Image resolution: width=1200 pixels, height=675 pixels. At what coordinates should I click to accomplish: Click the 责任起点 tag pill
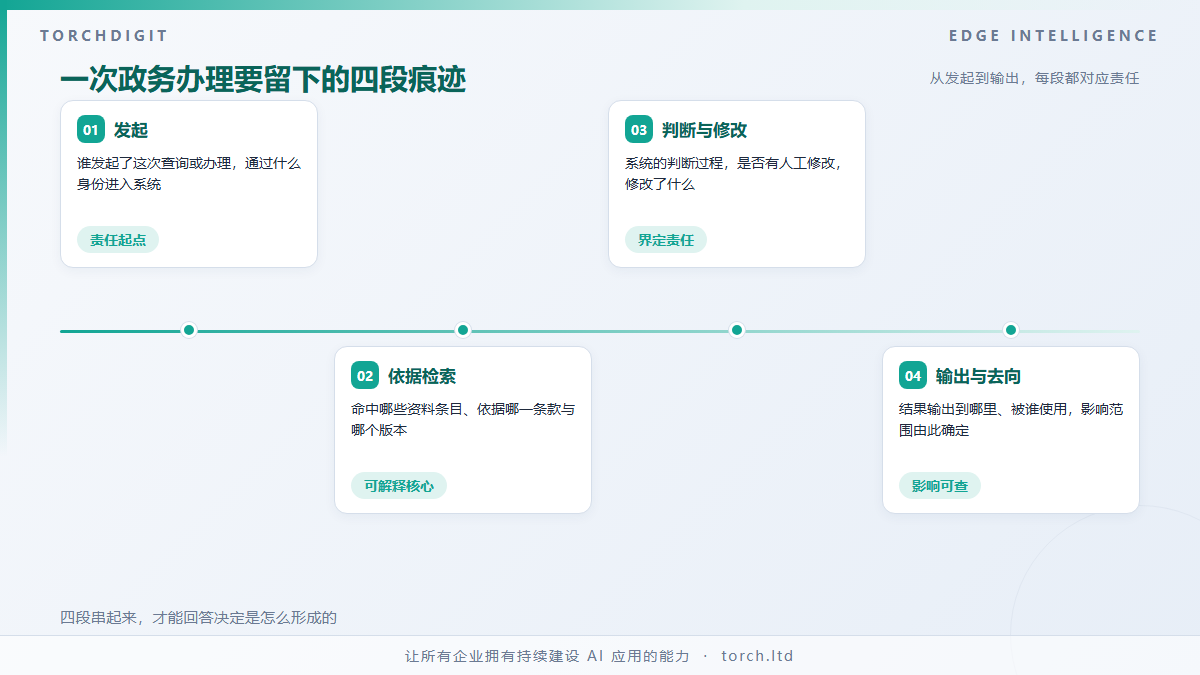[118, 240]
